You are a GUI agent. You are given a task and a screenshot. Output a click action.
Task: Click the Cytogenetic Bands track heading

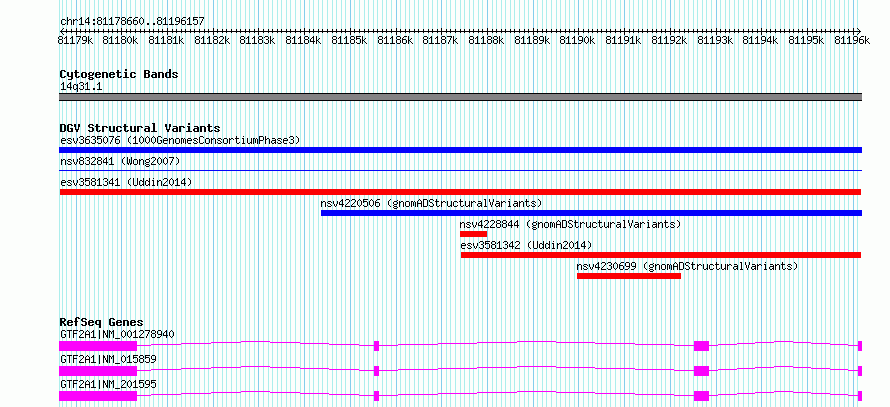click(x=119, y=74)
